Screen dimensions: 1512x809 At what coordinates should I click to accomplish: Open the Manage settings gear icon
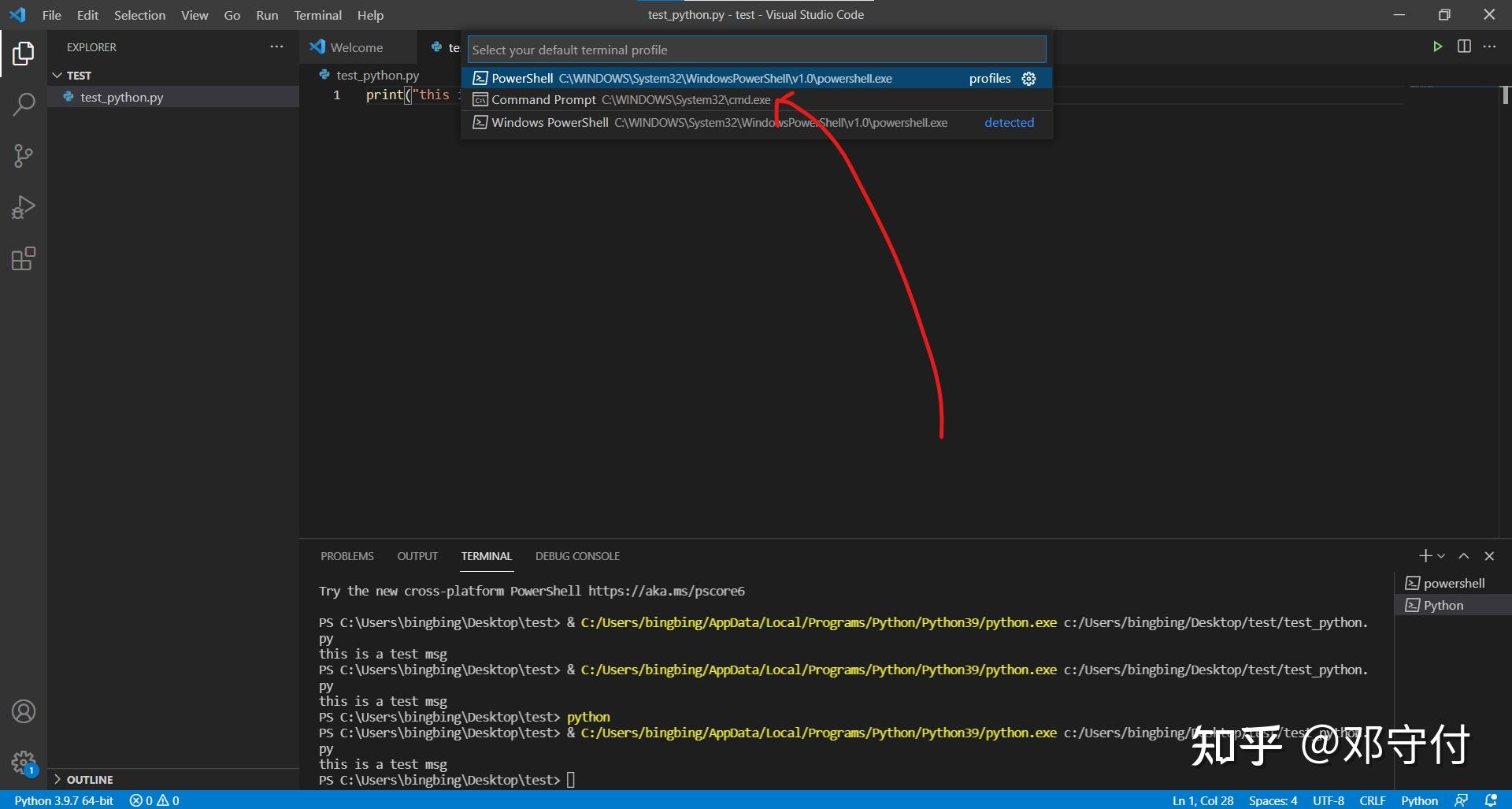click(x=24, y=763)
